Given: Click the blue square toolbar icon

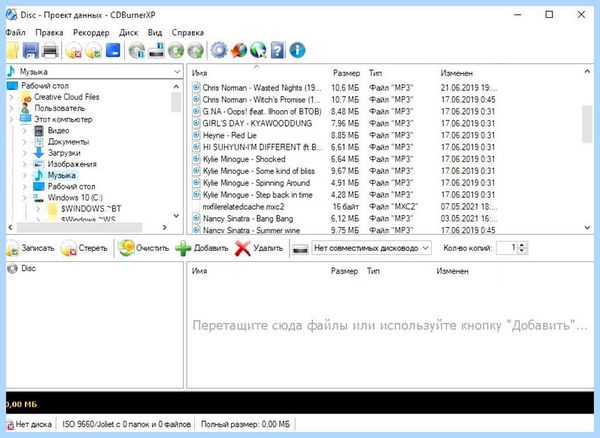Looking at the screenshot, I should point(113,50).
